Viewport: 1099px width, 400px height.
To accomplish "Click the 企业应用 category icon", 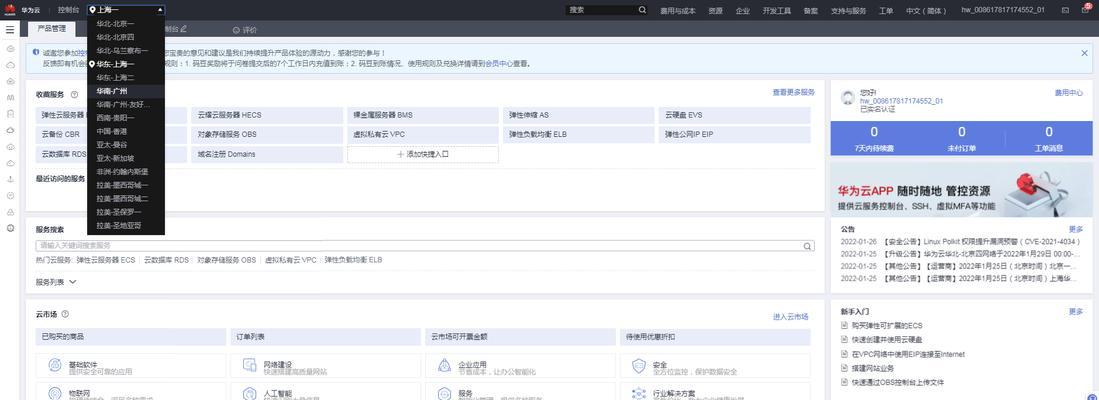I will point(444,365).
